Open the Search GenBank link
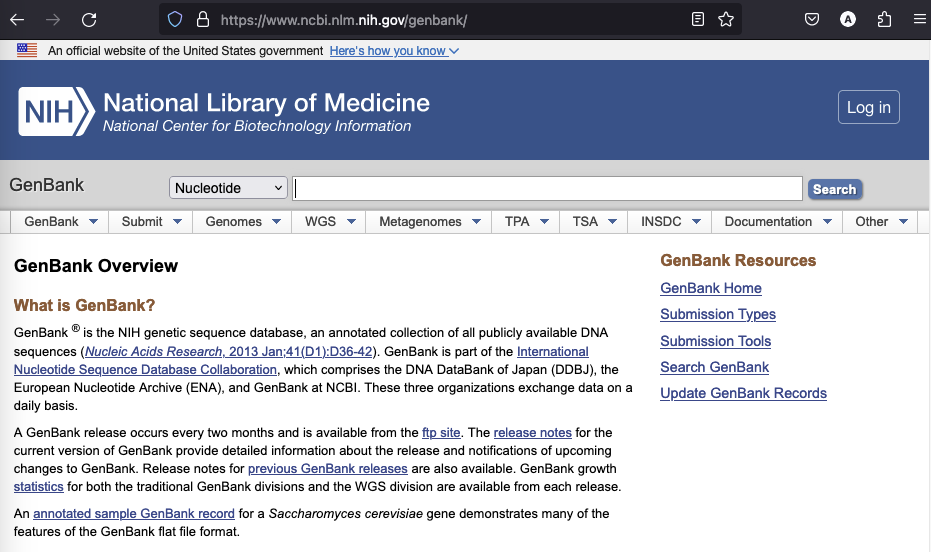 (x=714, y=367)
